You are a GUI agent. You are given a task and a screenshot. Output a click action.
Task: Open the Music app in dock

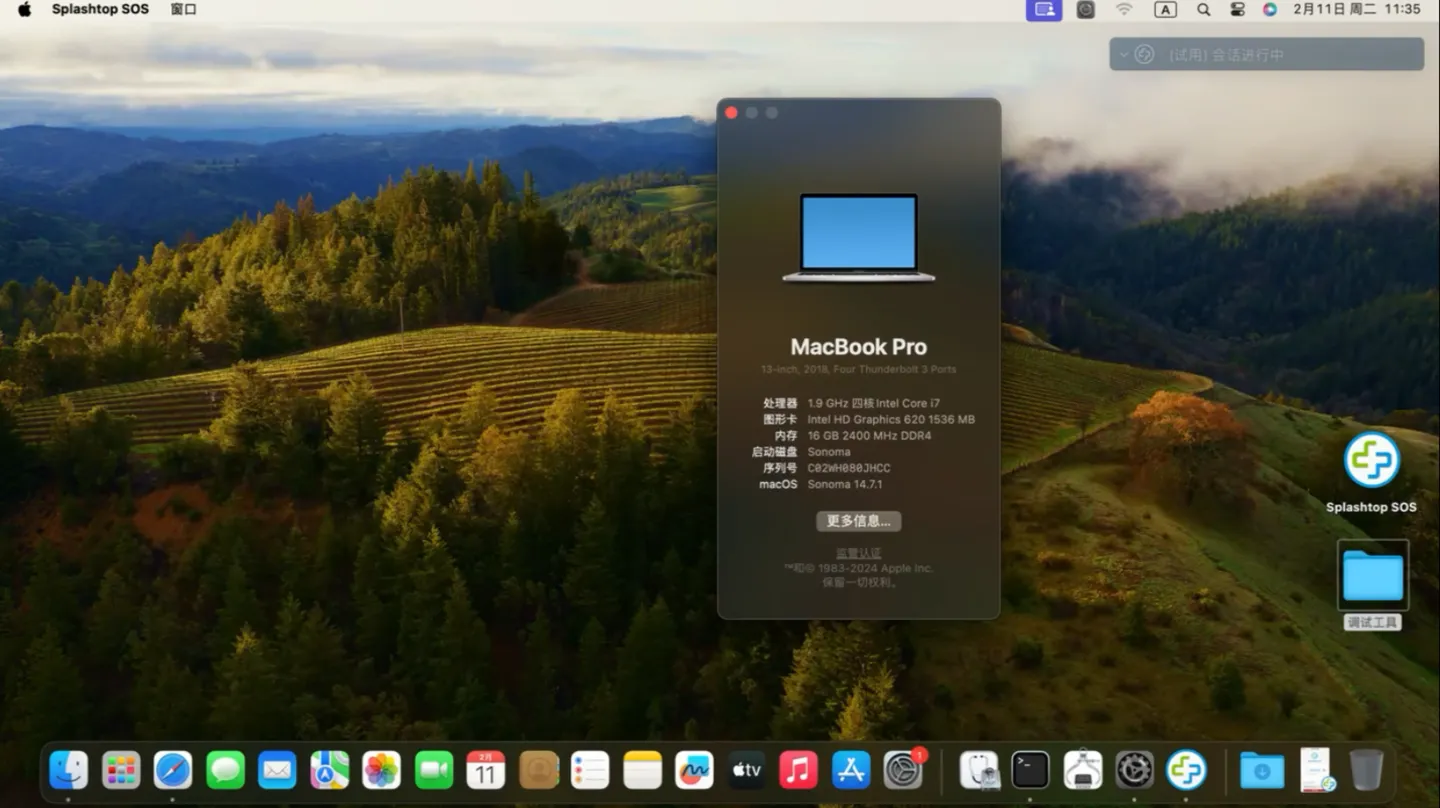click(x=798, y=770)
